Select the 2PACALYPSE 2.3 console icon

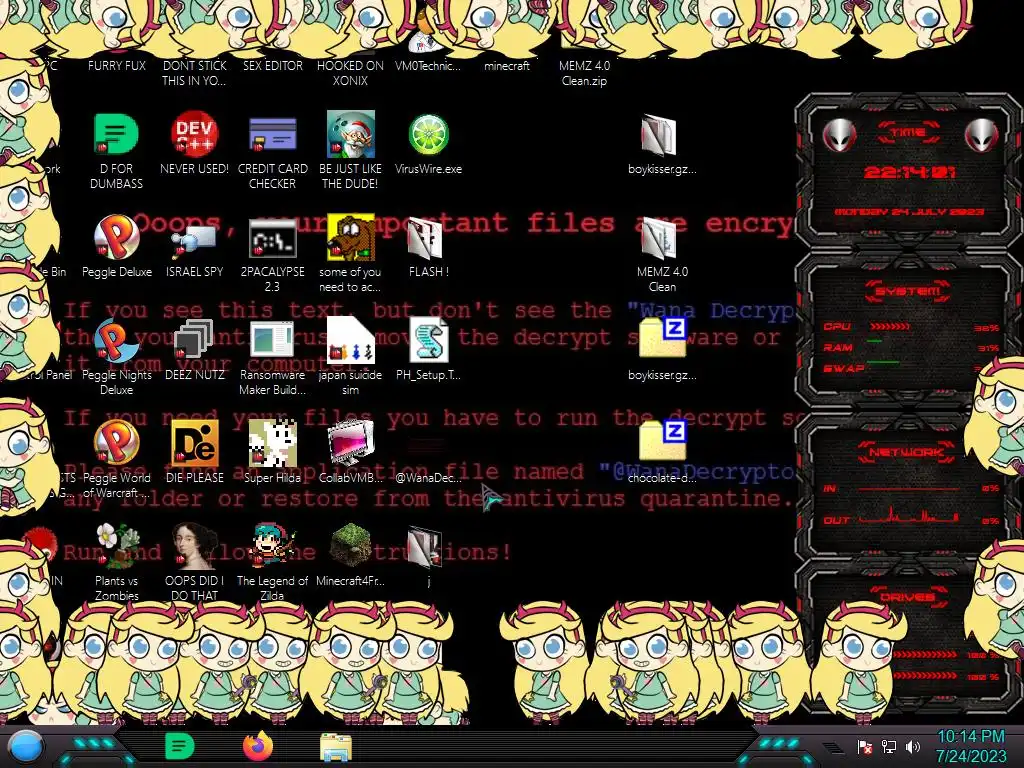[x=272, y=238]
